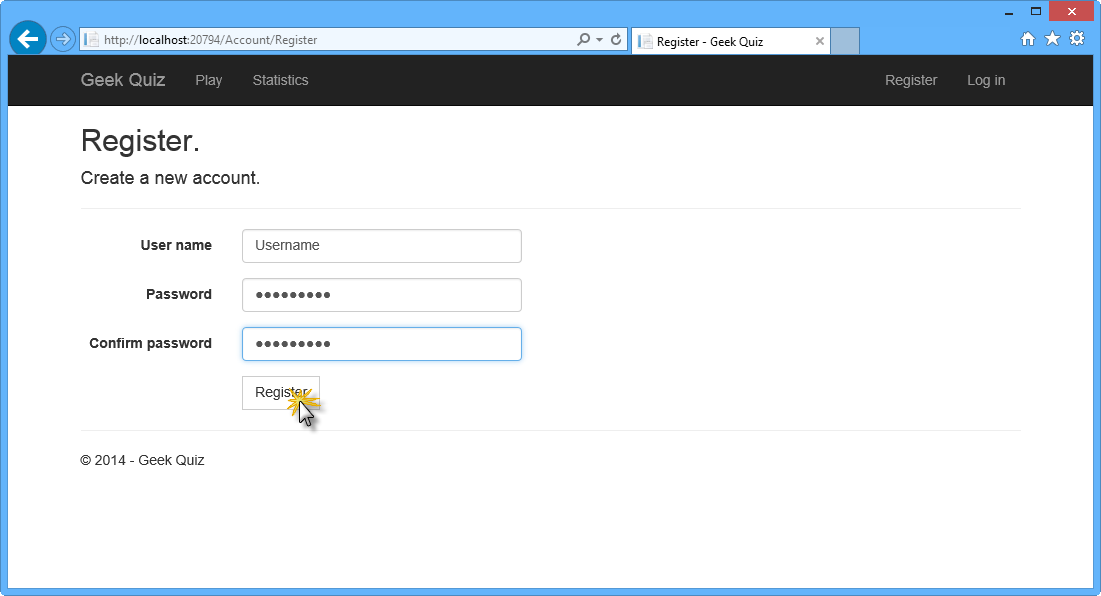Click the forward navigation arrow
1101x596 pixels.
[62, 40]
